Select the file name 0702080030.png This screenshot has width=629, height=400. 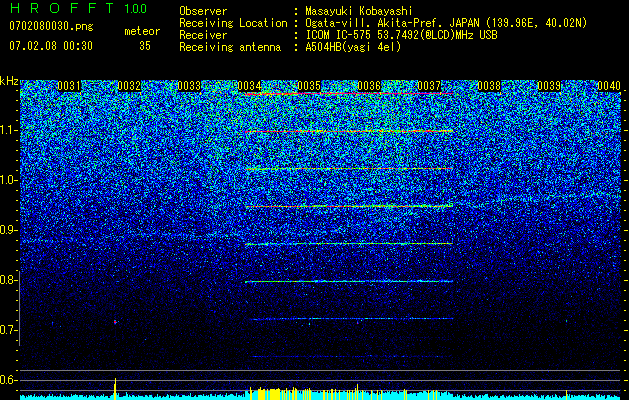pyautogui.click(x=51, y=26)
